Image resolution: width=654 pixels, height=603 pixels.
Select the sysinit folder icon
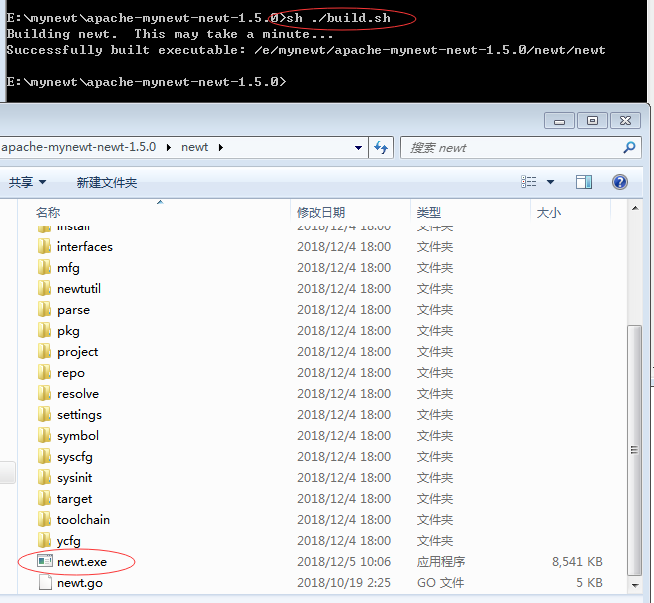44,477
